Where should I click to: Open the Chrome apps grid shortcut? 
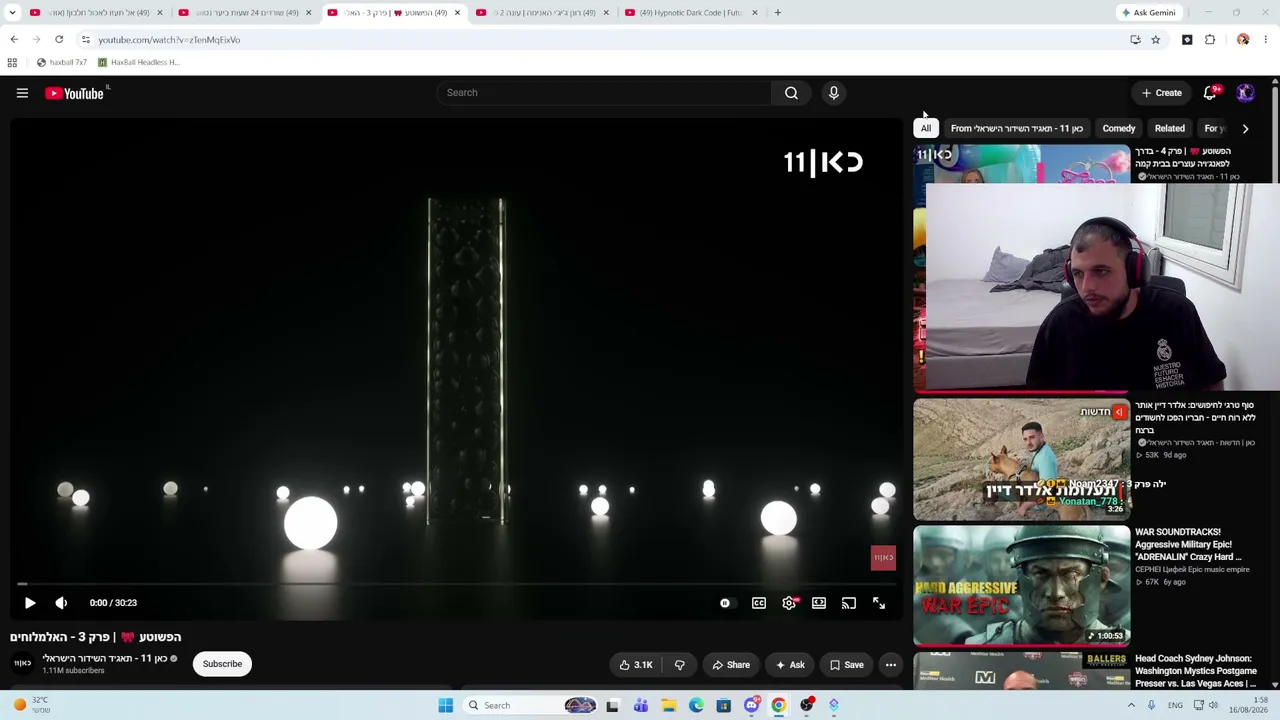click(12, 62)
